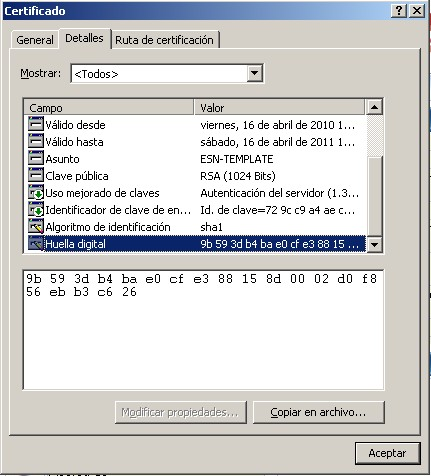The width and height of the screenshot is (431, 476).
Task: Click the Id. de clave=72 9c value
Action: [278, 210]
